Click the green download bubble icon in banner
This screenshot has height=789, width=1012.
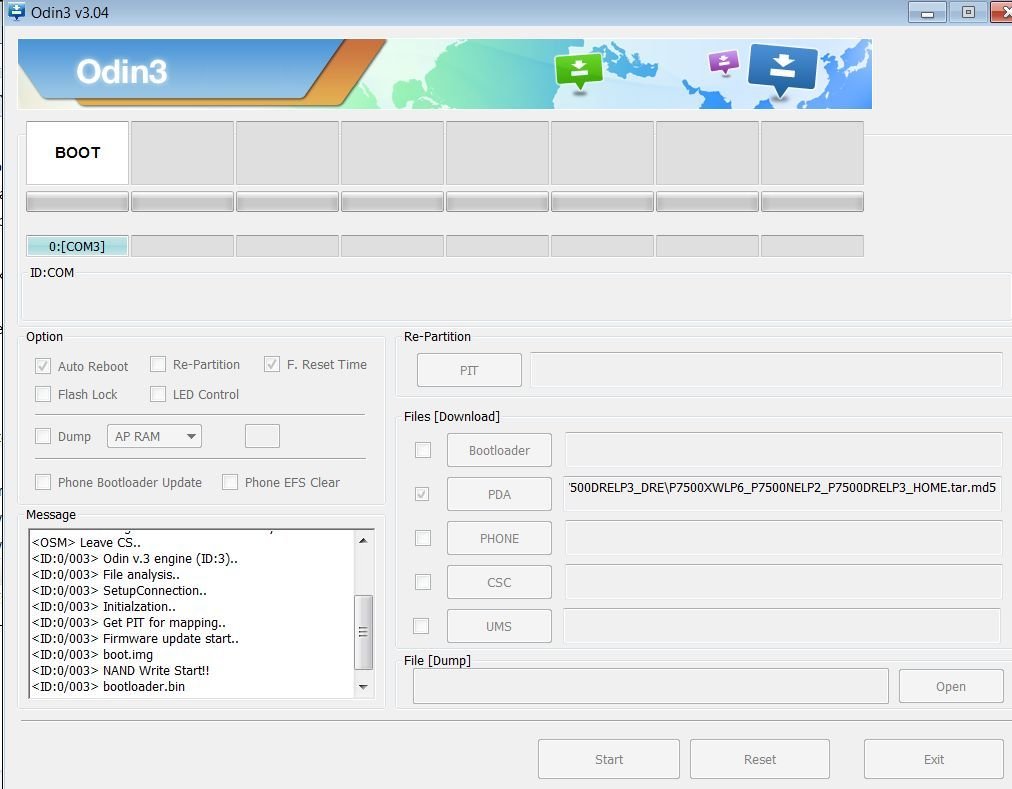click(x=578, y=70)
